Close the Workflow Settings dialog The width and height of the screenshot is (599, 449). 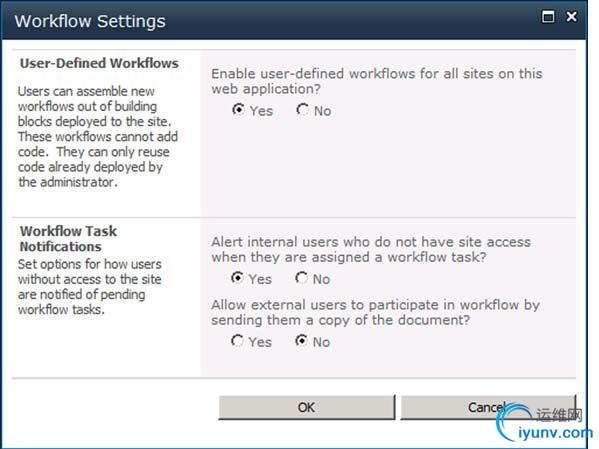click(x=571, y=16)
